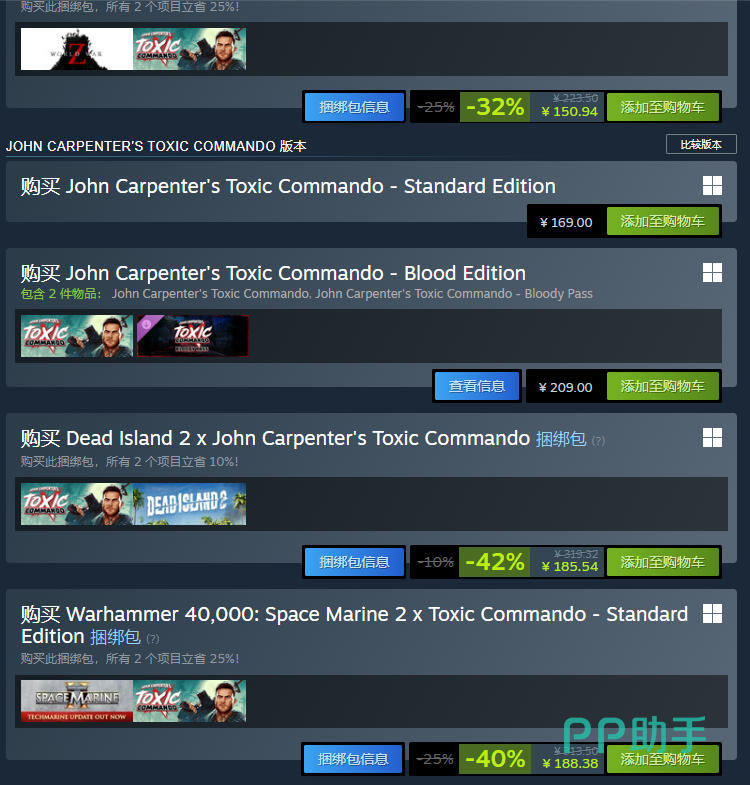This screenshot has width=750, height=785.
Task: Click Windows icon on Space Marine 2 bundle
Action: coord(712,613)
